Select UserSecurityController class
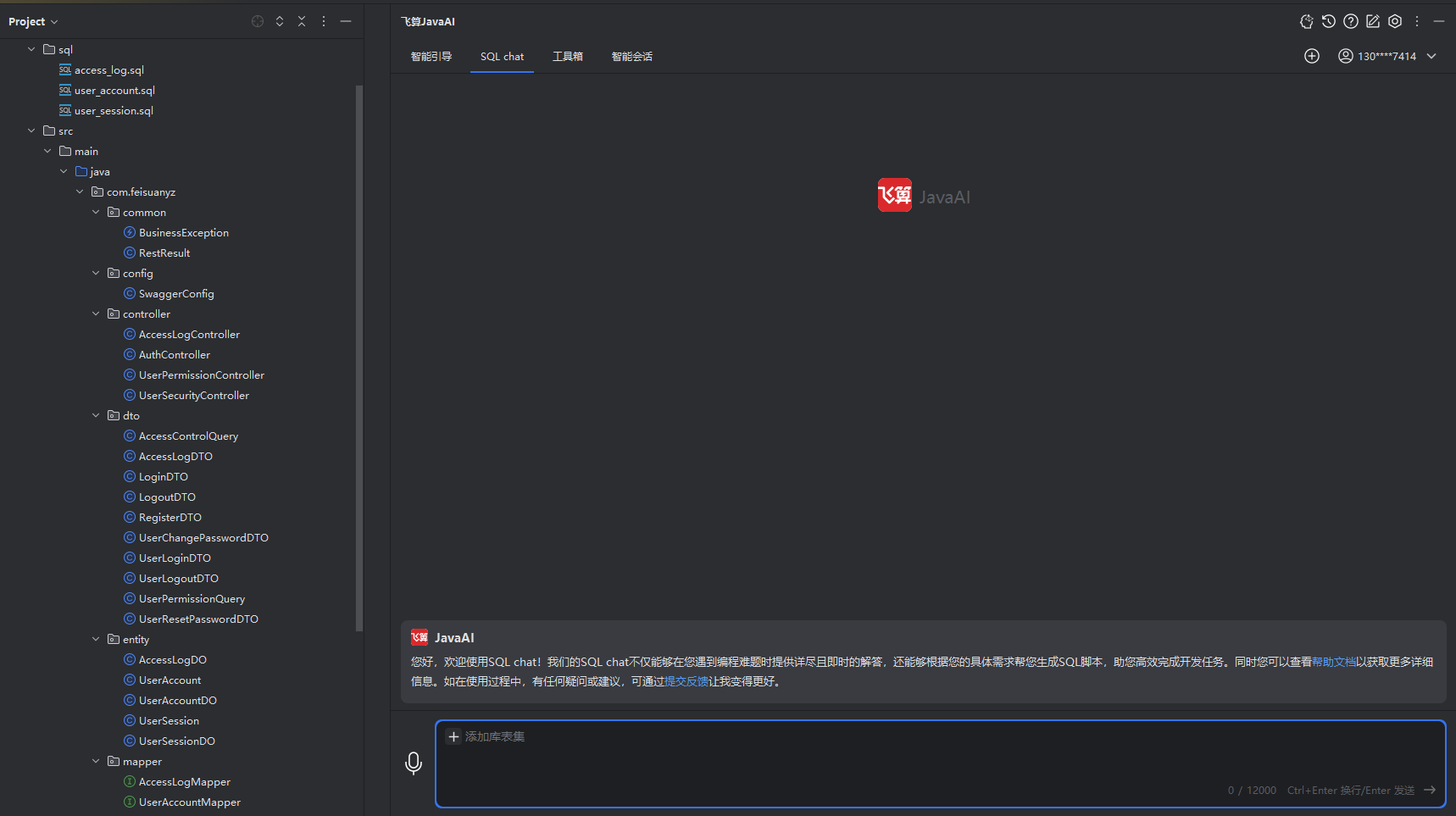 193,395
